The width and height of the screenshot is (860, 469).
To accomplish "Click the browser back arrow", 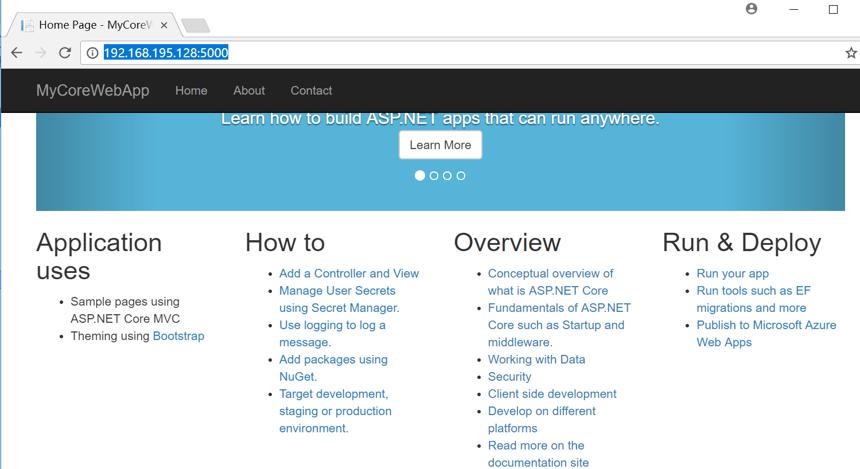I will point(16,53).
